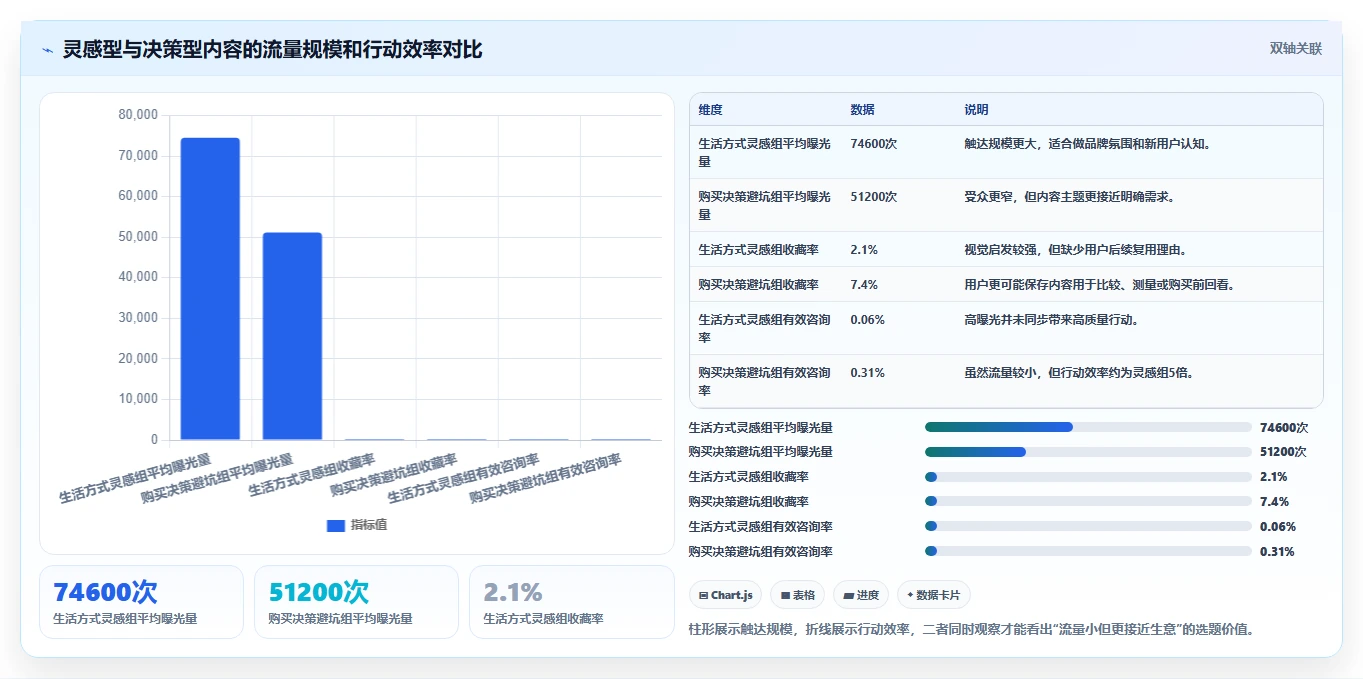Click the 数据 table column header
The width and height of the screenshot is (1363, 679).
[x=863, y=110]
